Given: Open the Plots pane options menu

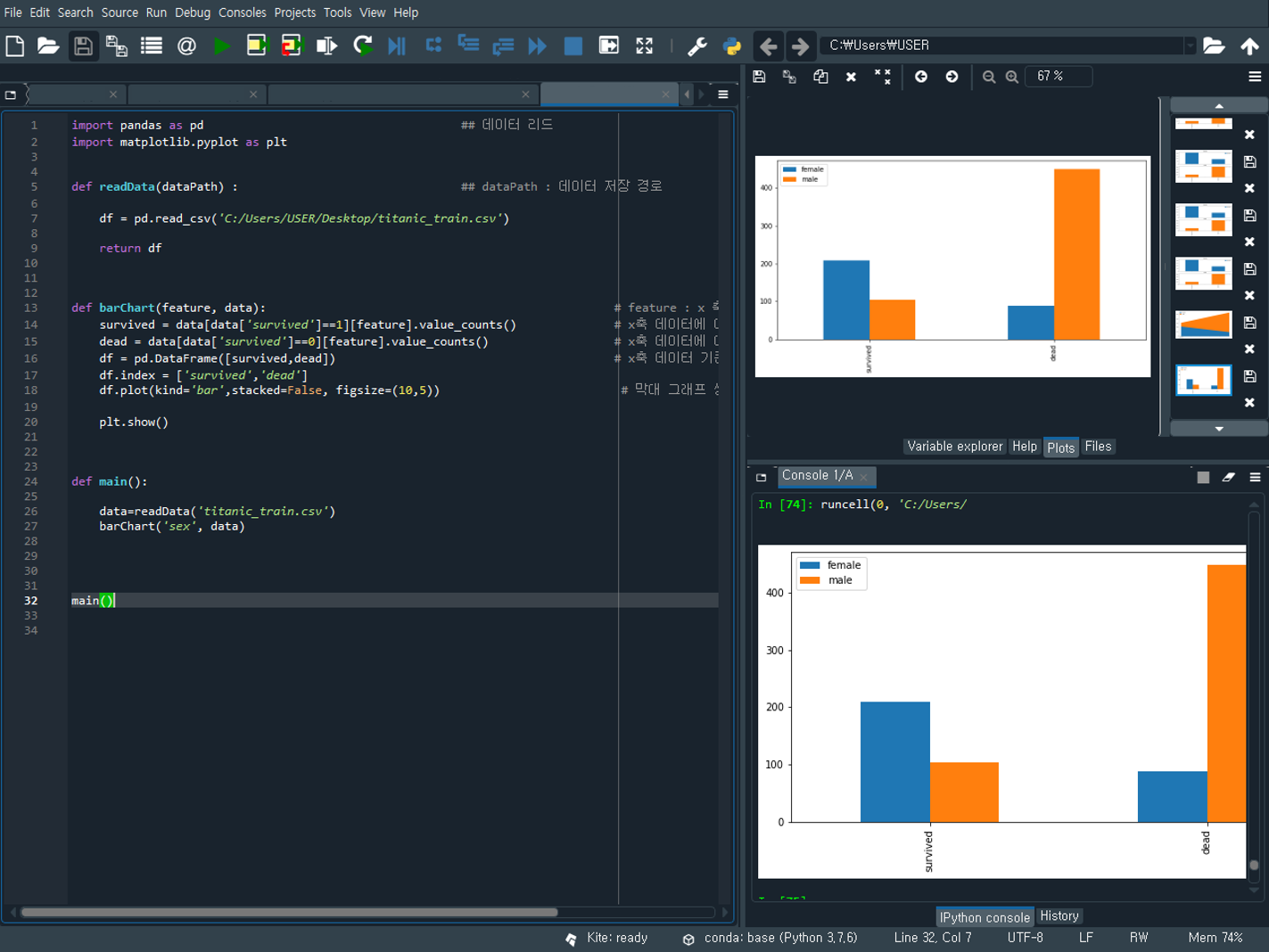Looking at the screenshot, I should pos(1255,77).
